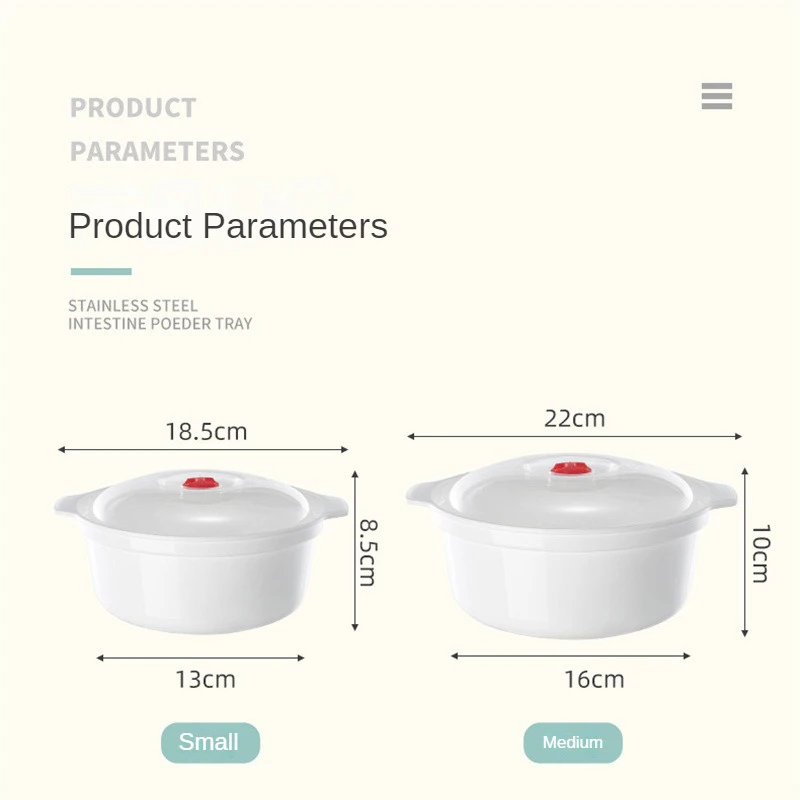Select the Small size button
Image resolution: width=800 pixels, height=800 pixels.
209,742
